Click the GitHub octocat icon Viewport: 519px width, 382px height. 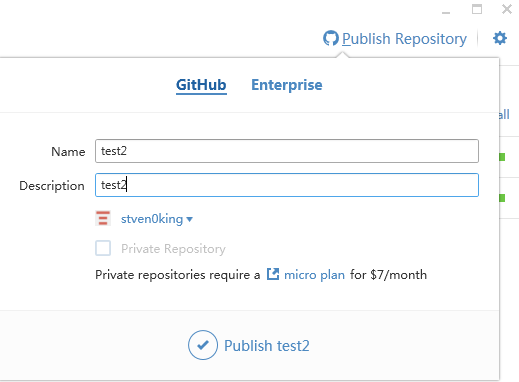[331, 38]
